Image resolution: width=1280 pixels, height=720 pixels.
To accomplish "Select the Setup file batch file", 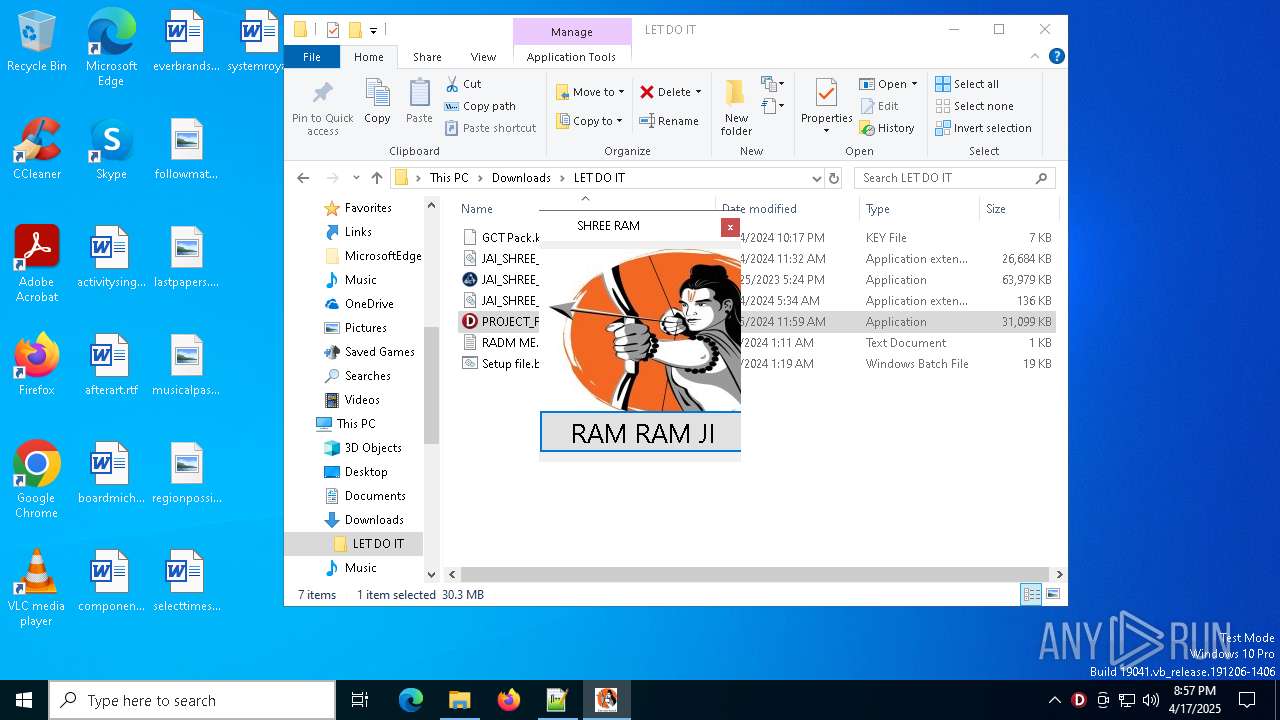I will pyautogui.click(x=756, y=364).
